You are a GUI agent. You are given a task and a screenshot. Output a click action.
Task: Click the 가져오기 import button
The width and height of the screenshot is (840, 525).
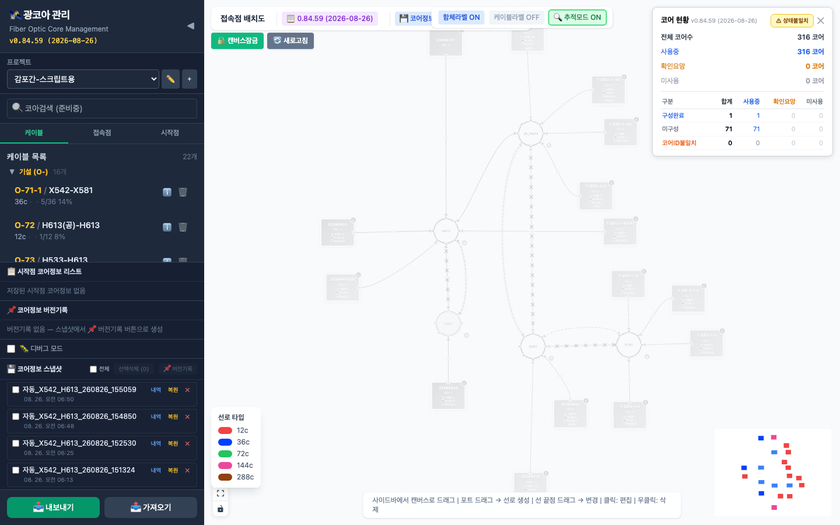click(x=151, y=507)
